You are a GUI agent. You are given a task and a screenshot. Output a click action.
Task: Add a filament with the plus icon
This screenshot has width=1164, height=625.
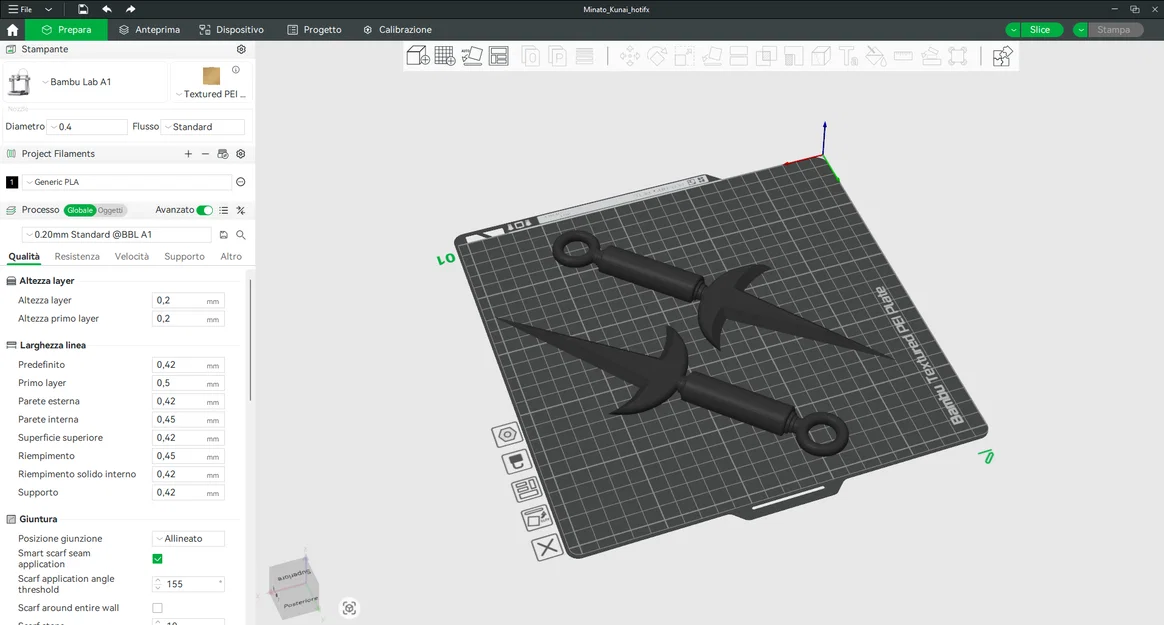[x=189, y=154]
